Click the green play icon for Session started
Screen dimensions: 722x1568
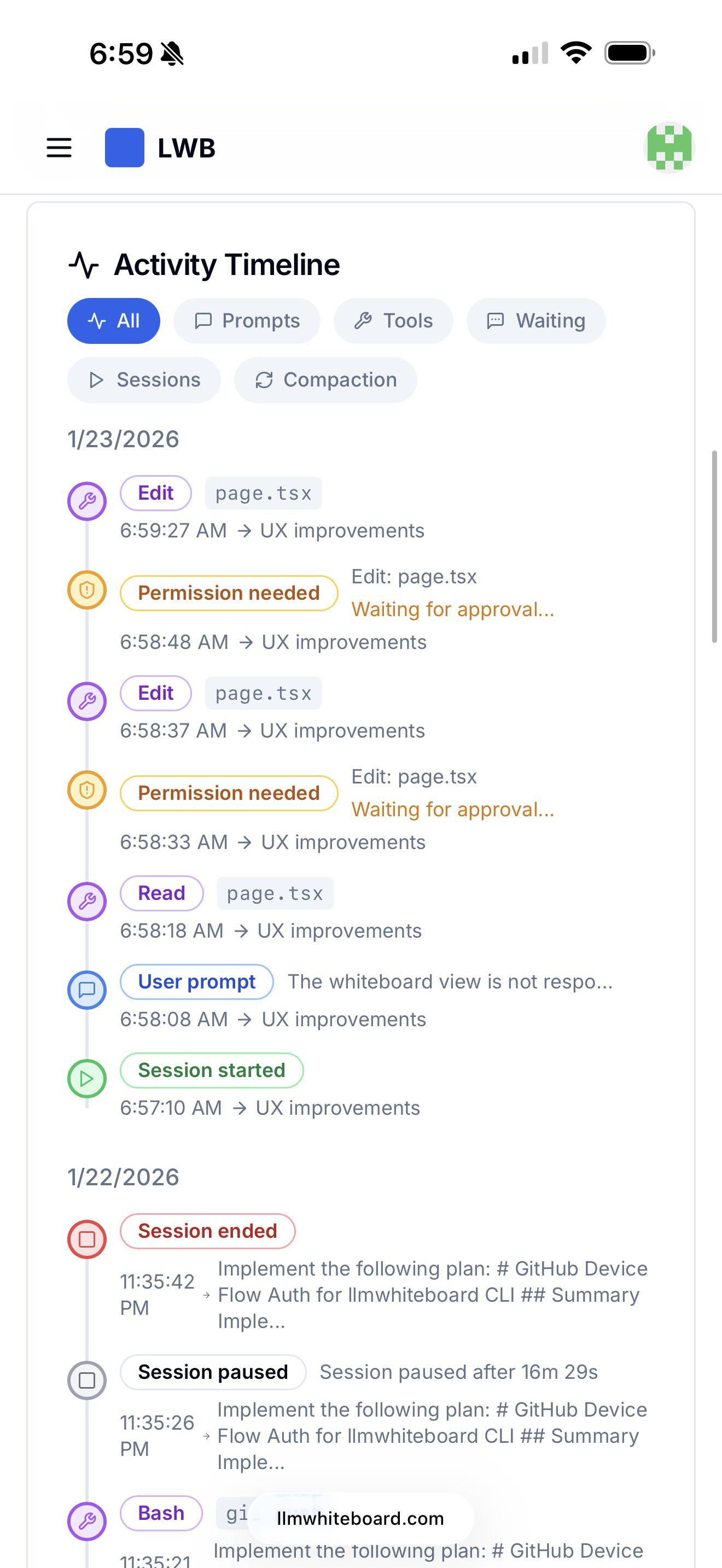[x=87, y=1078]
